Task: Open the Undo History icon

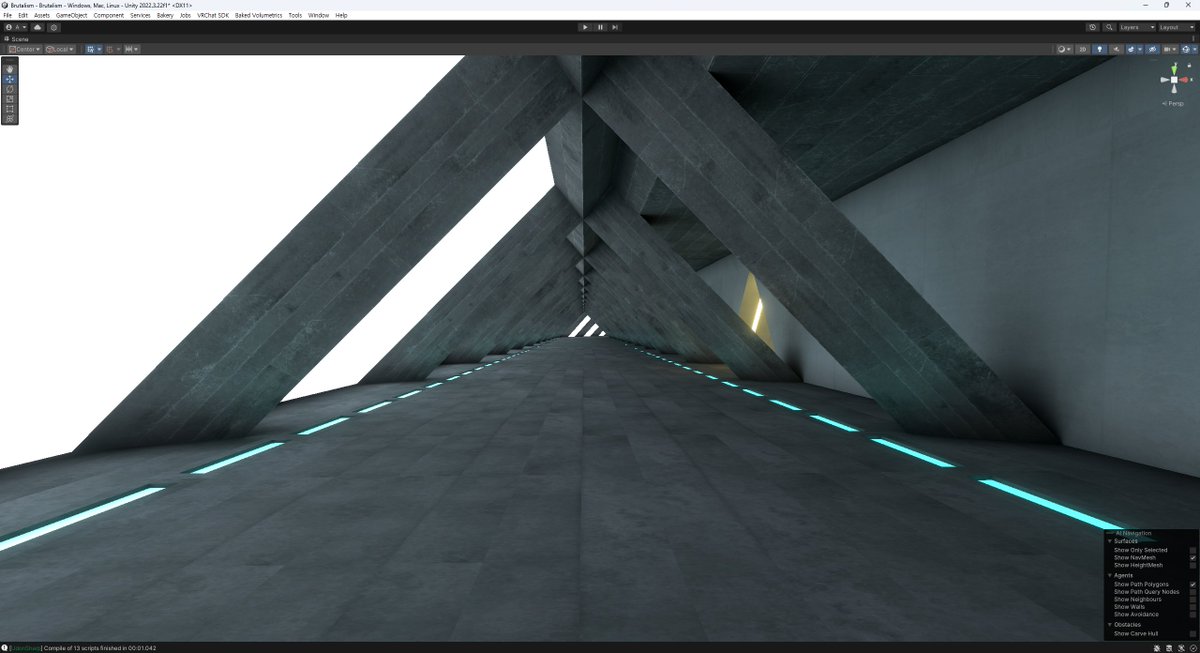Action: (1092, 27)
